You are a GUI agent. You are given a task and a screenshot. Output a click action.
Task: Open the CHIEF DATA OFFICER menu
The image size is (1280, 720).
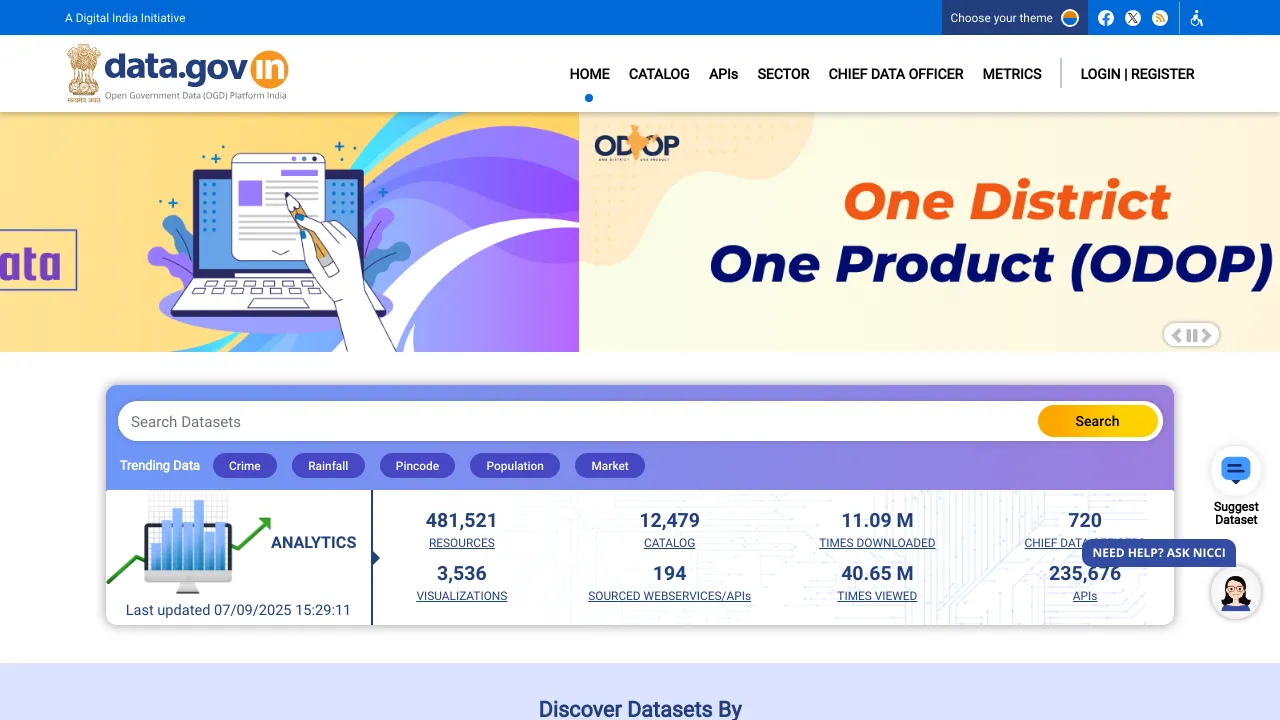(896, 74)
